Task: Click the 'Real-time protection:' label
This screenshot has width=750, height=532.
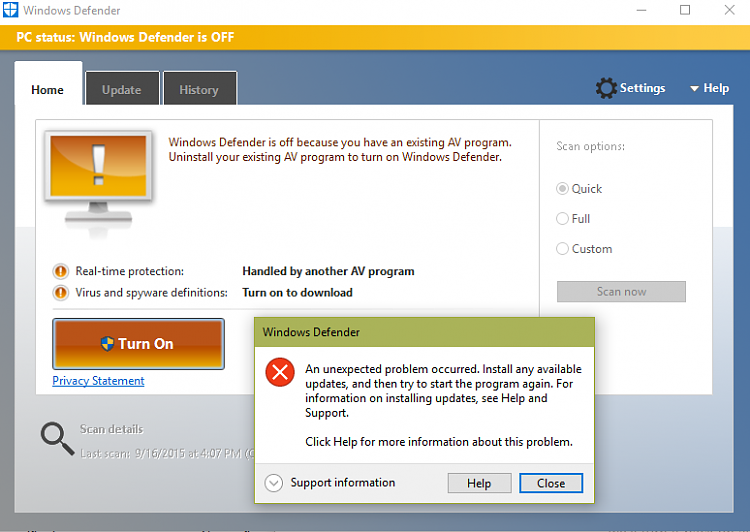Action: pos(130,271)
